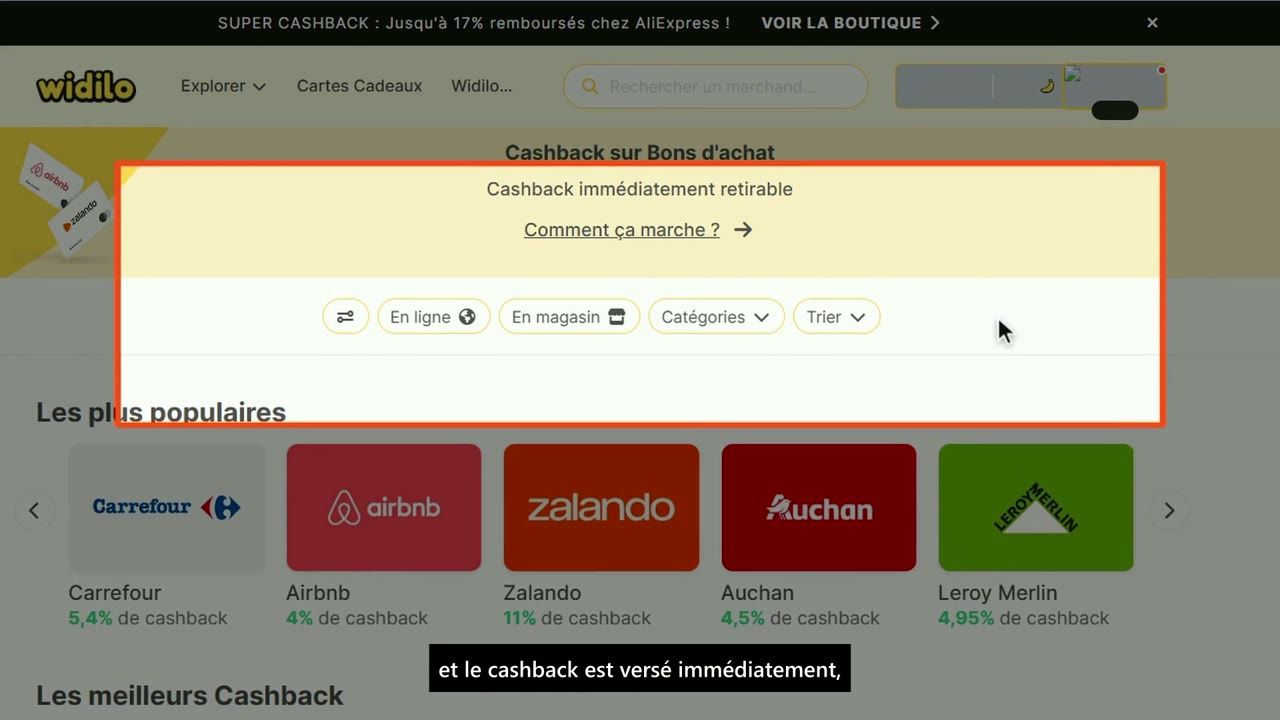Open the Zalando gift card tile
This screenshot has width=1280, height=720.
(x=601, y=508)
